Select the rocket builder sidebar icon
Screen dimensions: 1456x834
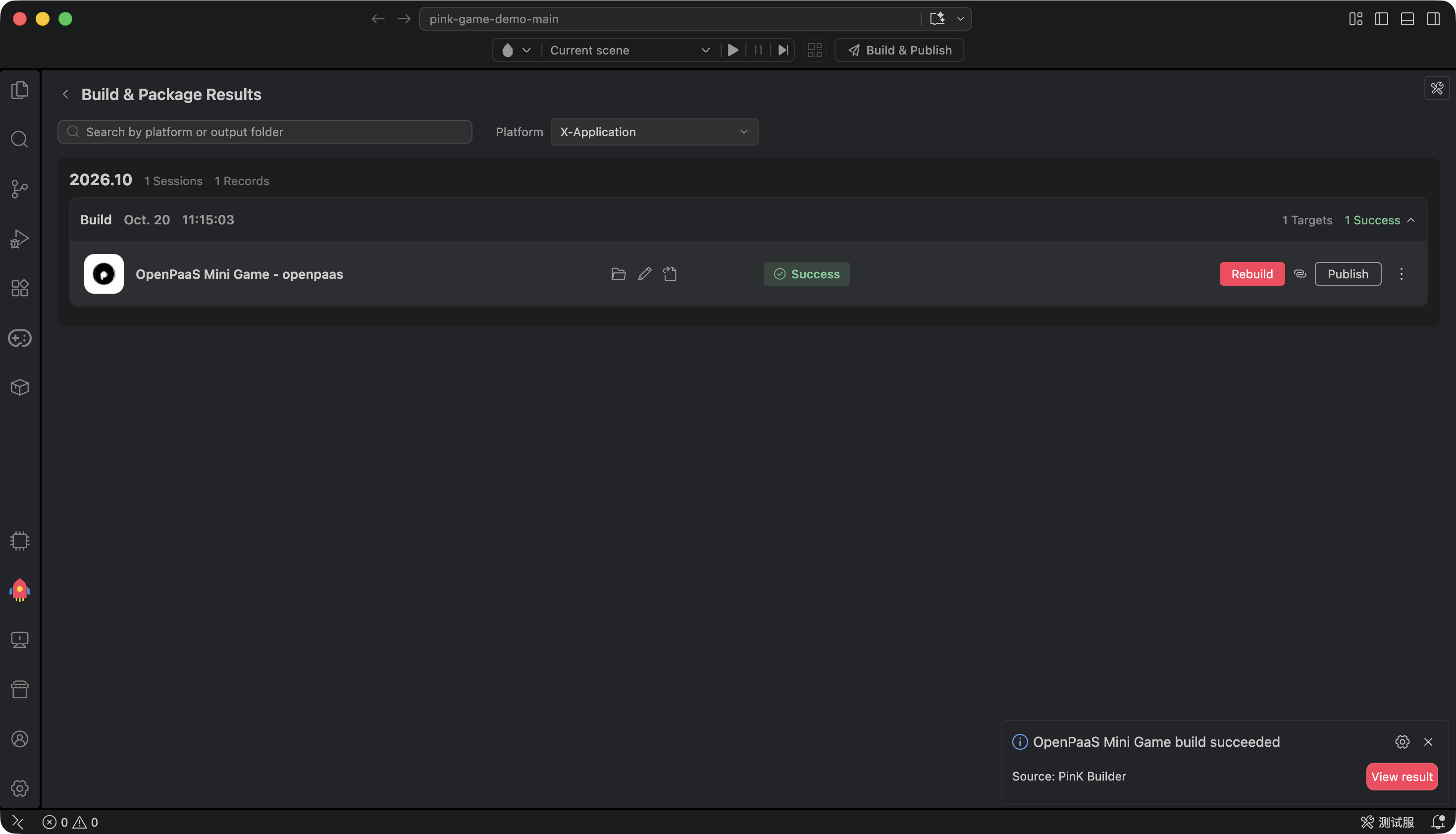(x=19, y=590)
